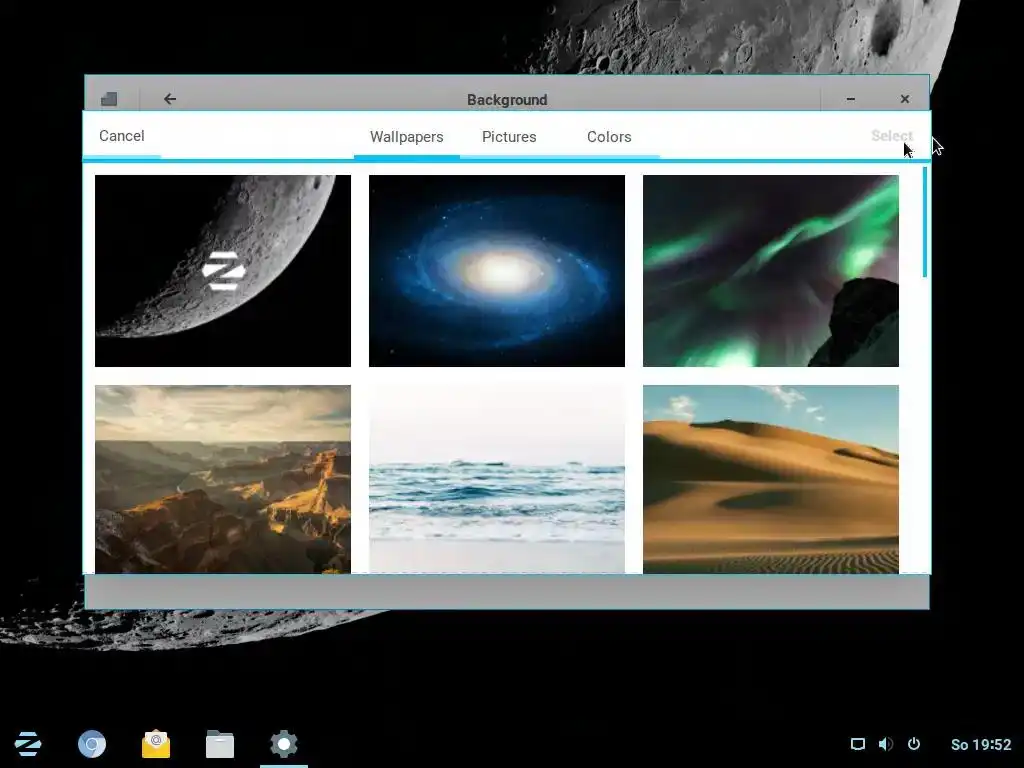Choose the moon Zorin logo wallpaper
The width and height of the screenshot is (1024, 768).
(x=223, y=271)
